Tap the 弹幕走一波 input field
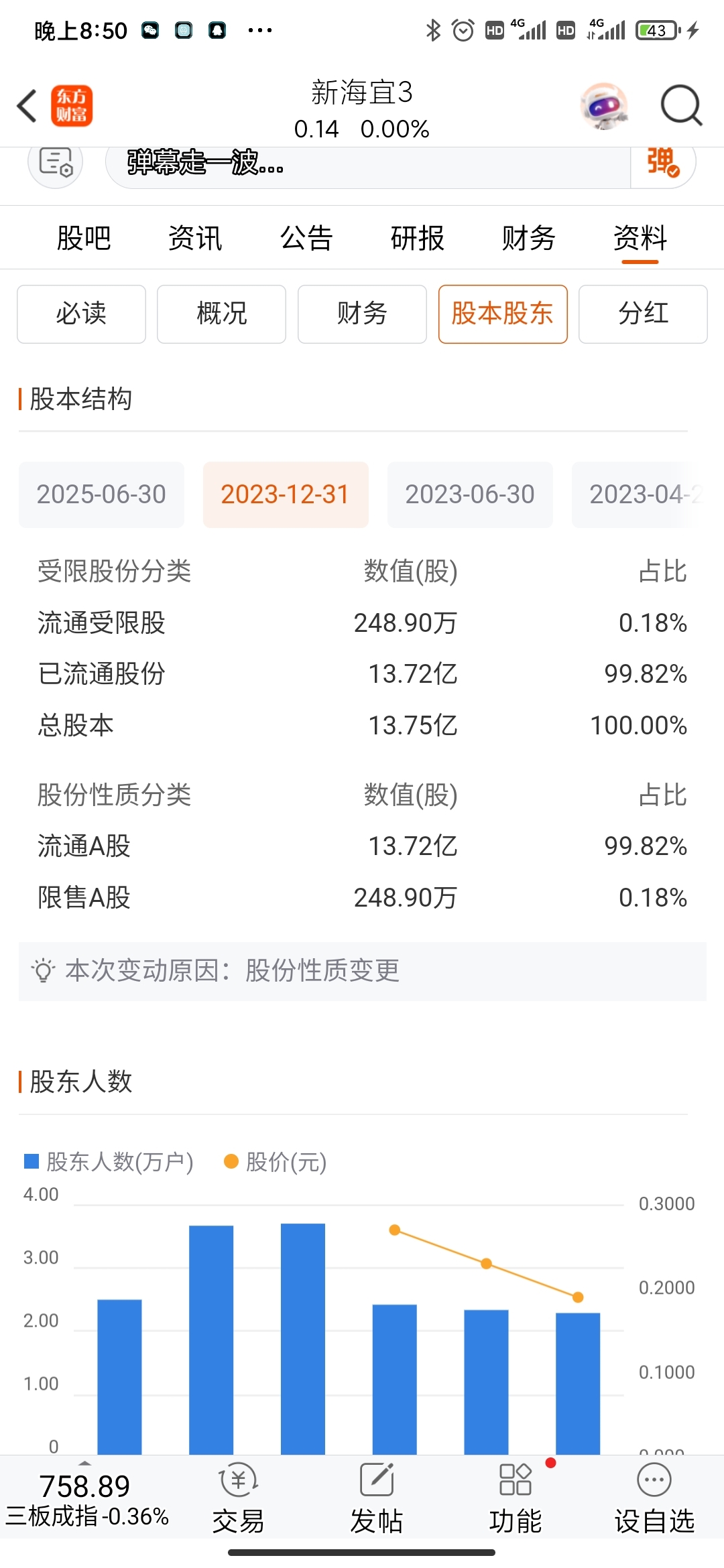This screenshot has height=1568, width=724. pyautogui.click(x=367, y=163)
